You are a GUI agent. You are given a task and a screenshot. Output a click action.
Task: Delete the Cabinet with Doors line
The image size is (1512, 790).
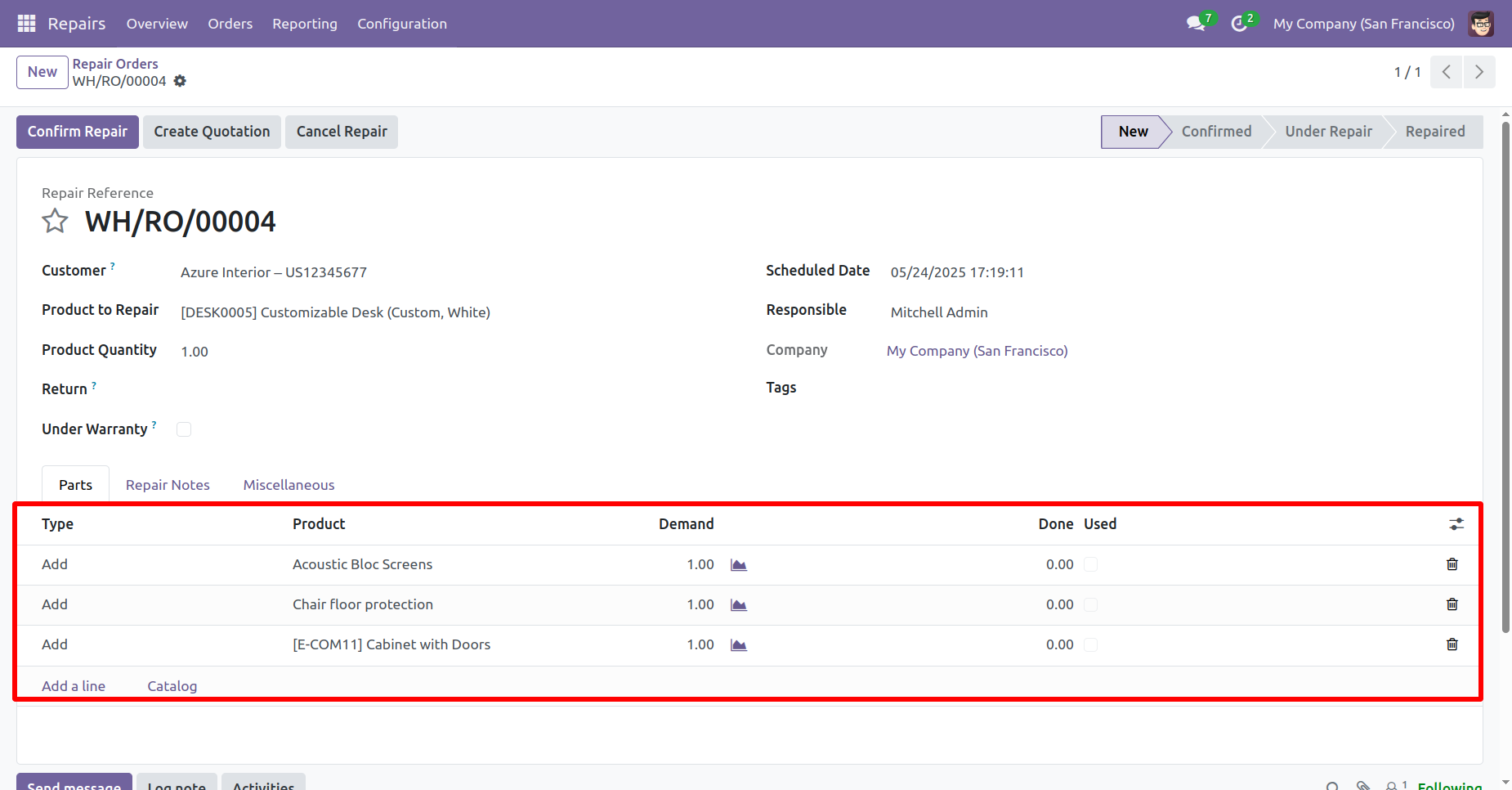(x=1452, y=644)
